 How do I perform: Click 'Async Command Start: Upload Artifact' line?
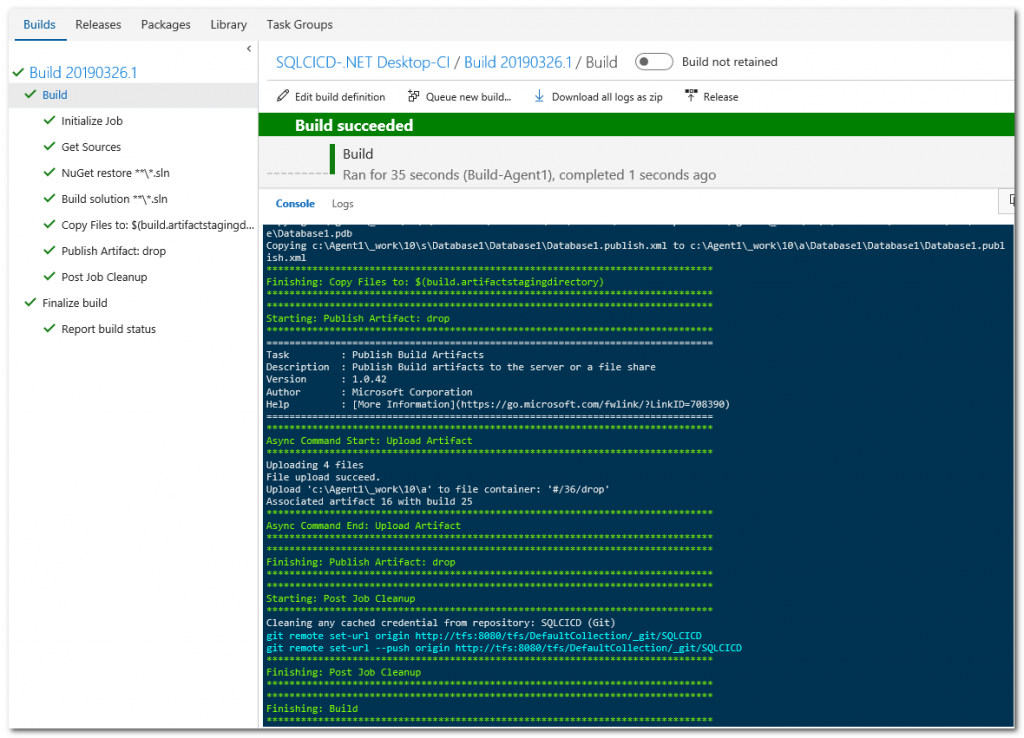(x=369, y=441)
